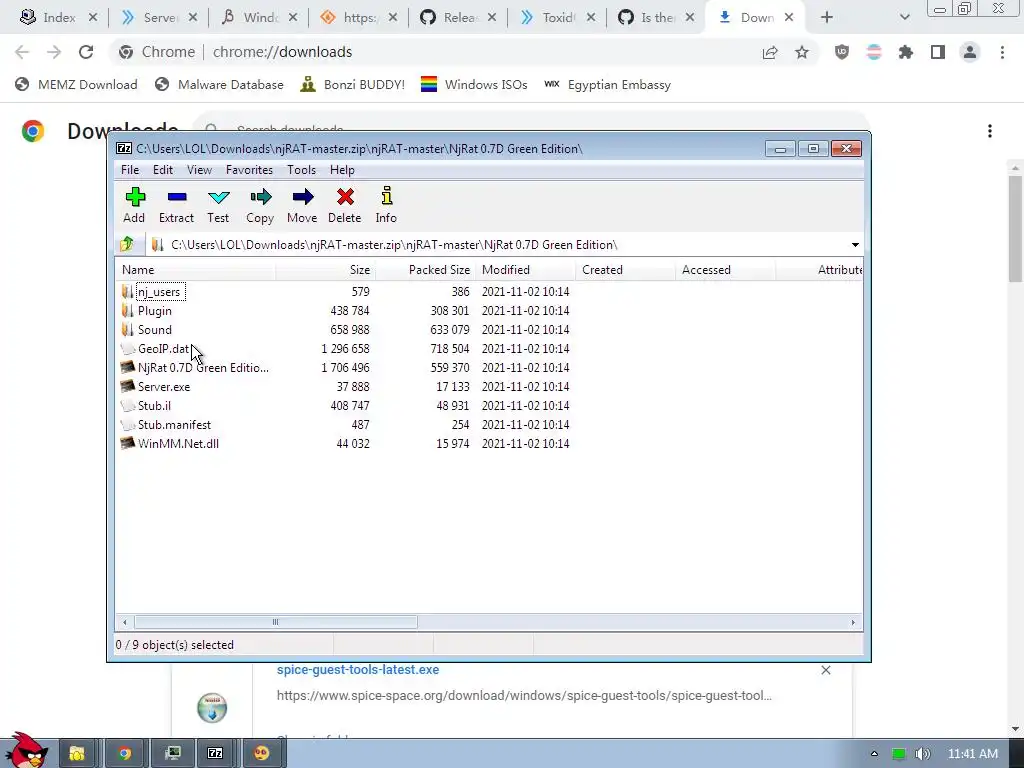Run the Test archive tool

point(218,197)
